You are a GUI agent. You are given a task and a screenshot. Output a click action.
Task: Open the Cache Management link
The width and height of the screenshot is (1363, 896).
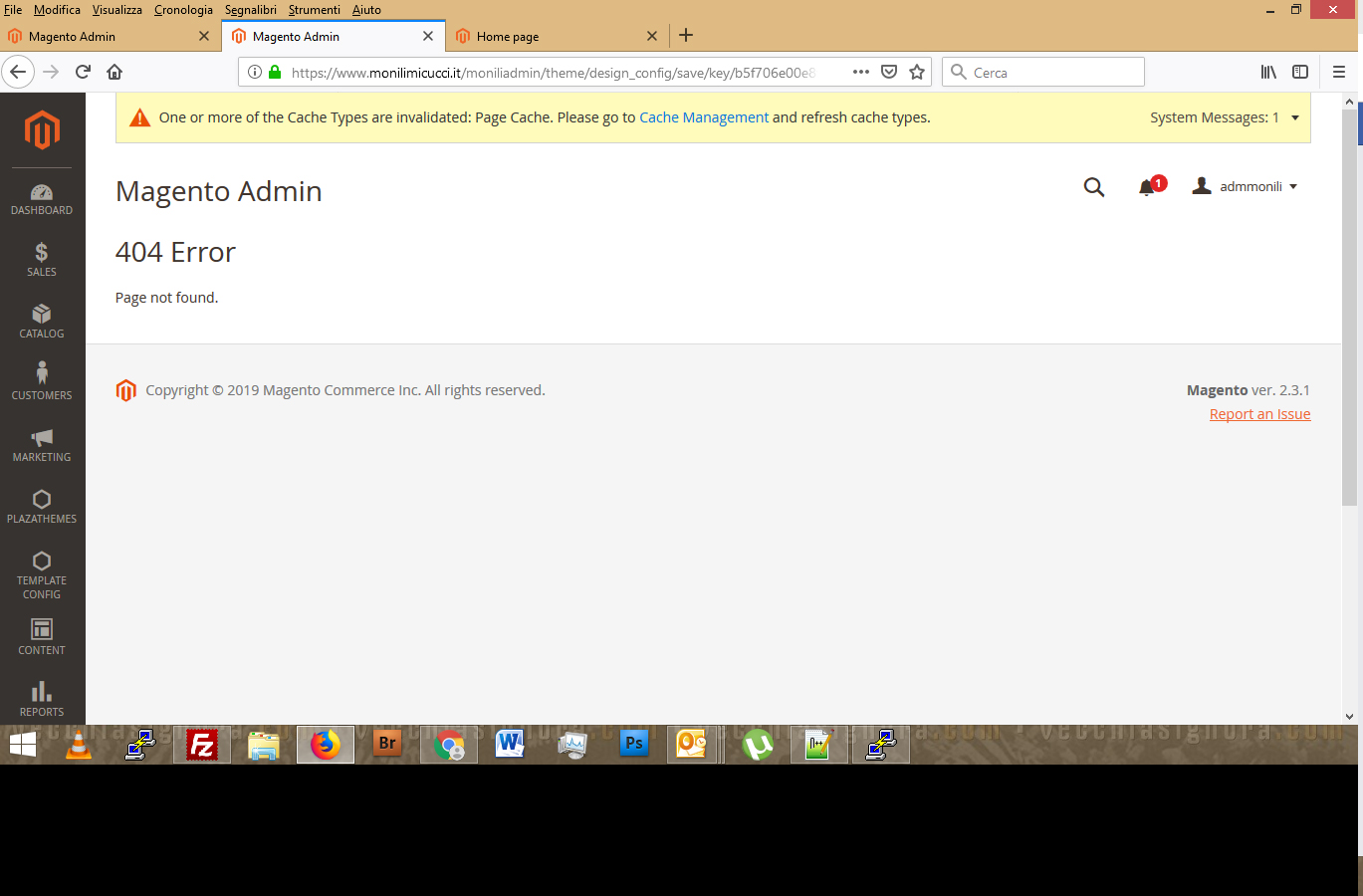pyautogui.click(x=704, y=116)
